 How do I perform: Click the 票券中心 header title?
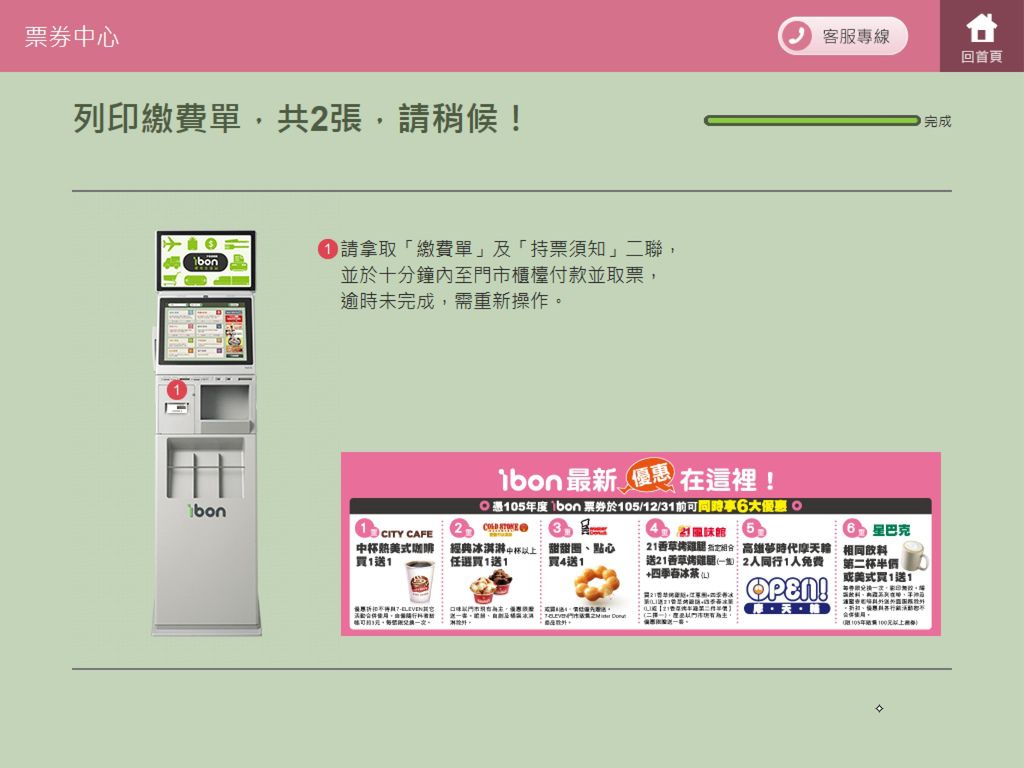pos(72,37)
